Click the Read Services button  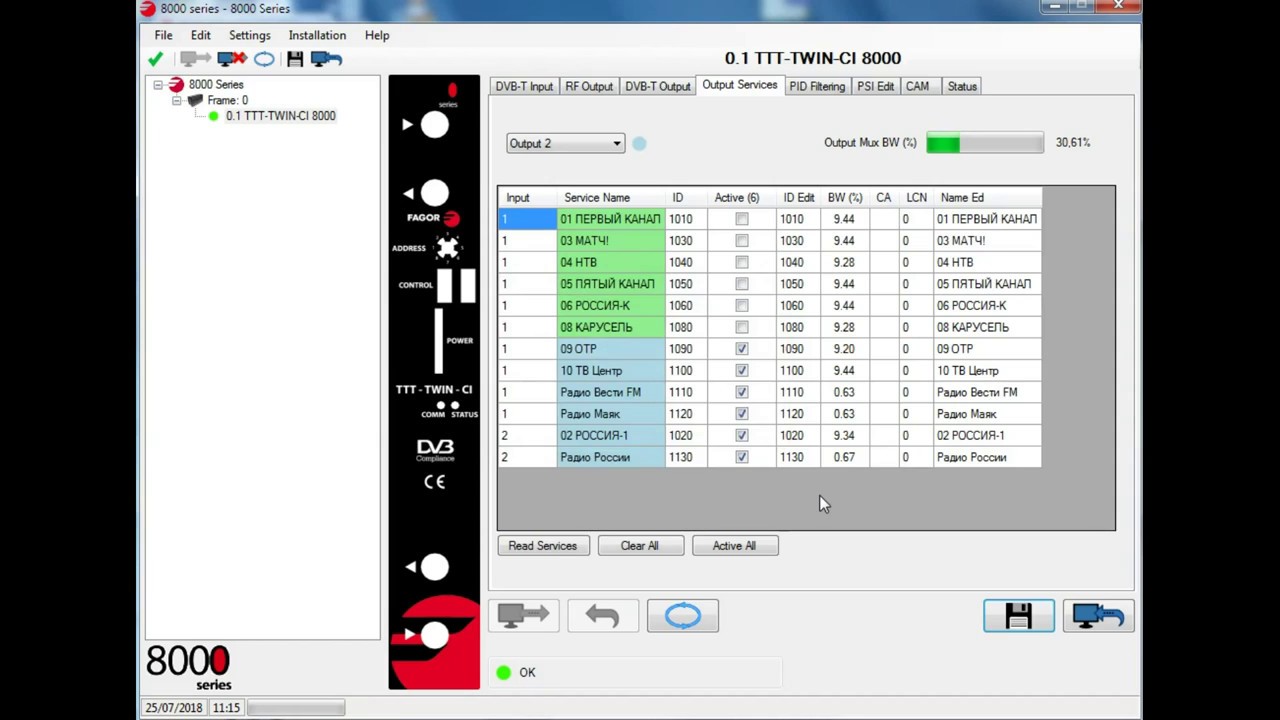pyautogui.click(x=543, y=546)
